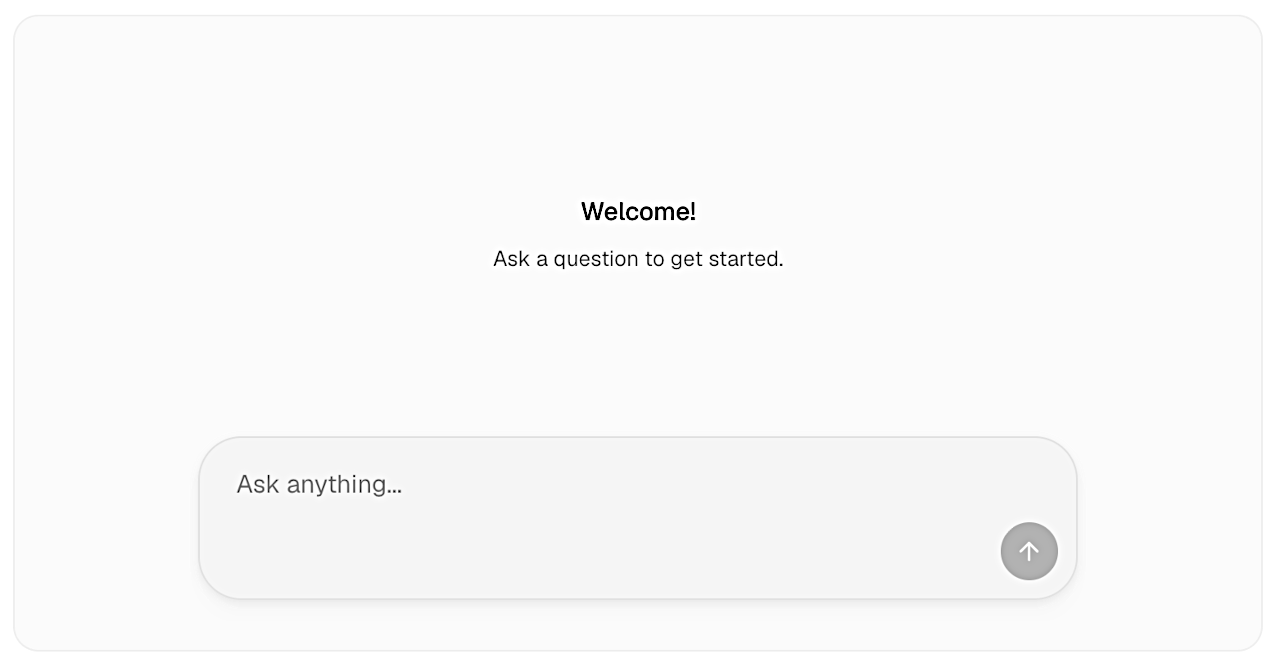Image resolution: width=1280 pixels, height=663 pixels.
Task: Click the get started instruction line
Action: [638, 259]
